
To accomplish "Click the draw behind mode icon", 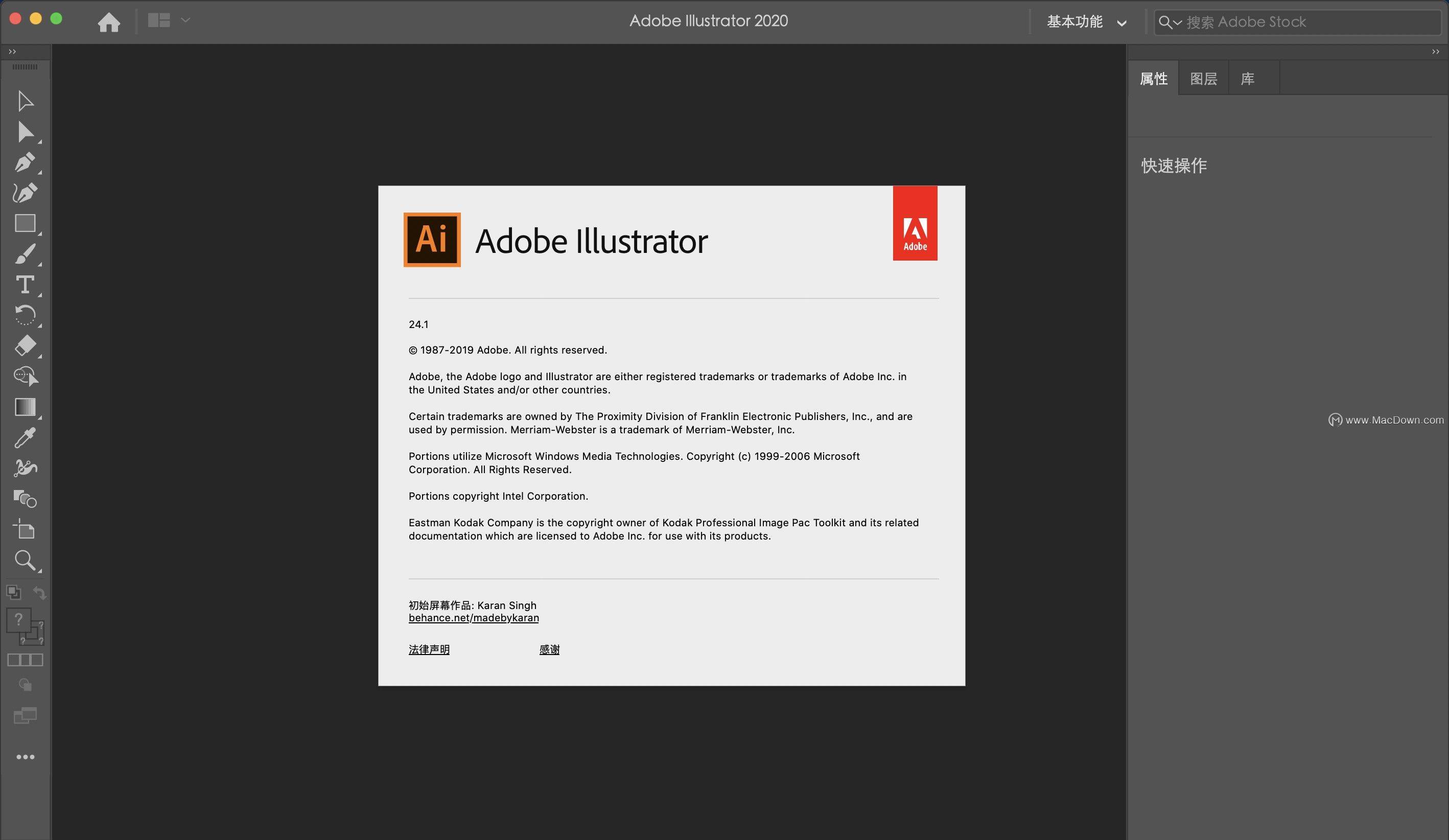I will point(26,684).
